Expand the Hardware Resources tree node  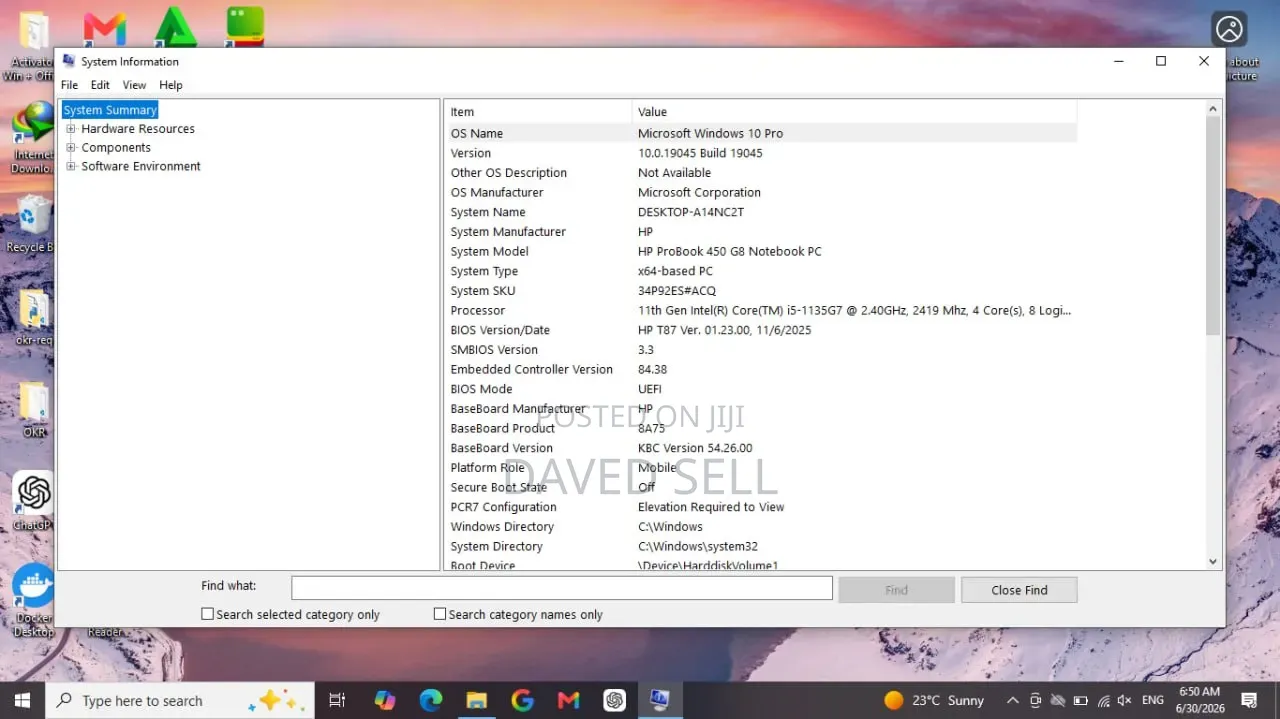point(71,129)
